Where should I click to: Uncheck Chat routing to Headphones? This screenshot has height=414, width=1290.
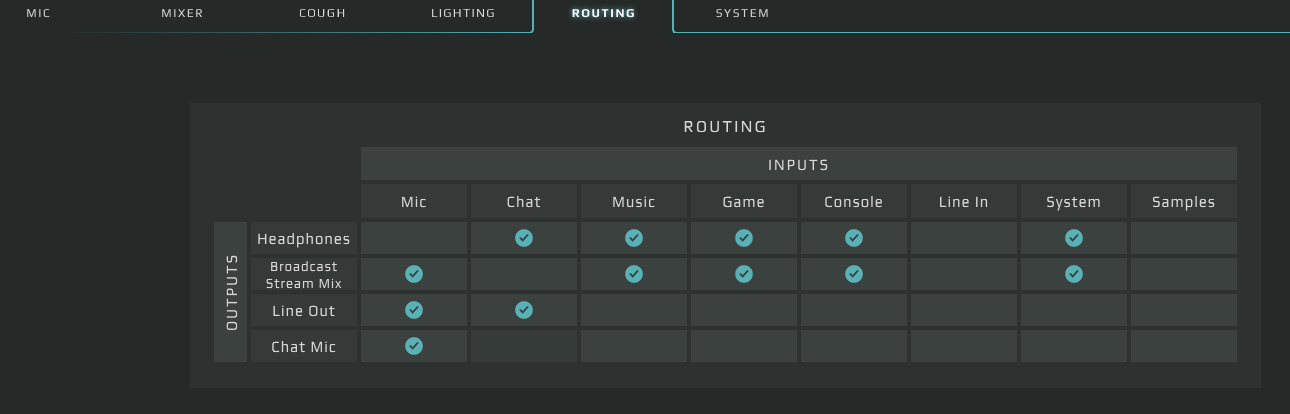524,238
